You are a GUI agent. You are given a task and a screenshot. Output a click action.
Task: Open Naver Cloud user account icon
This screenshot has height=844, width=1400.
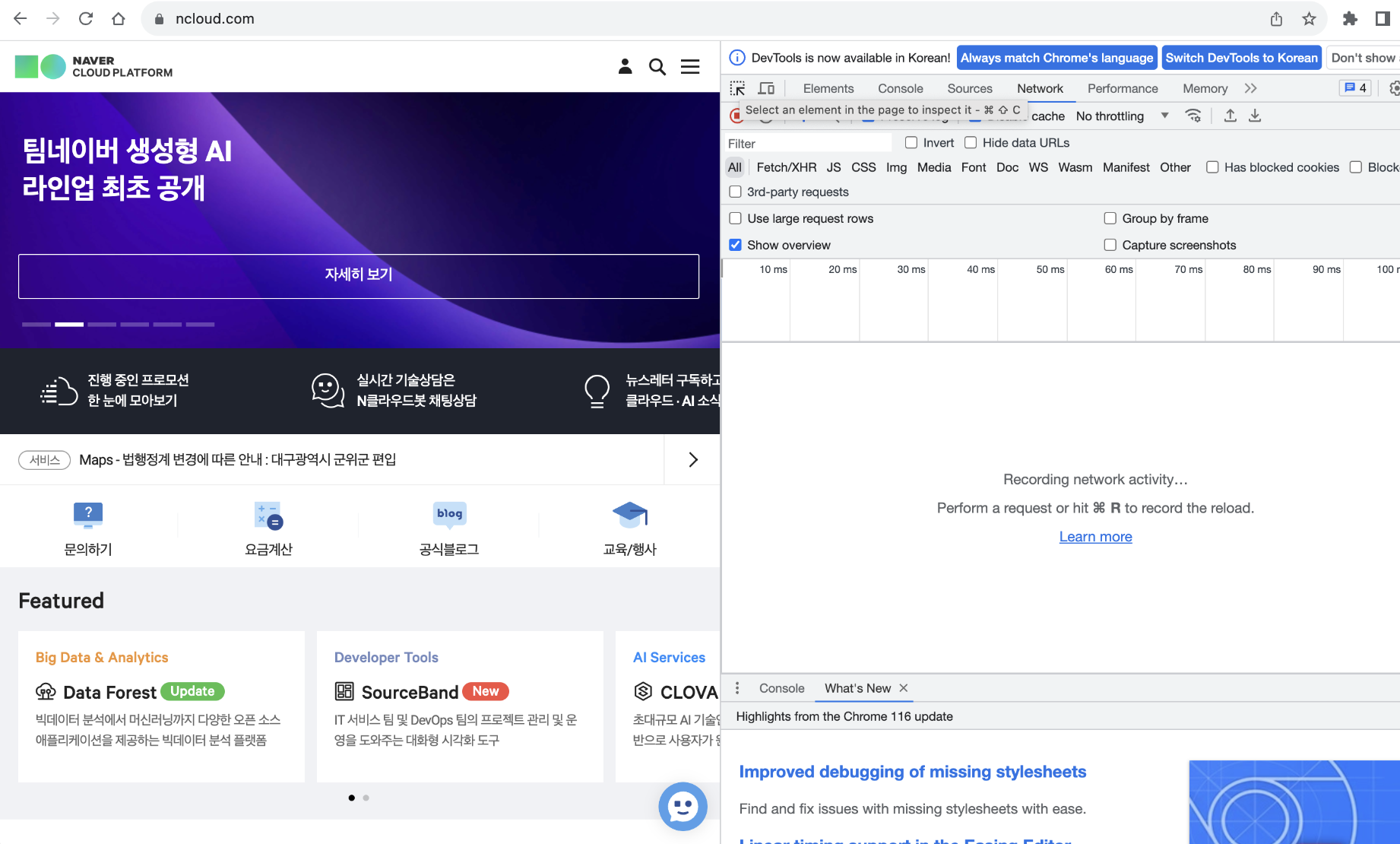click(x=625, y=67)
